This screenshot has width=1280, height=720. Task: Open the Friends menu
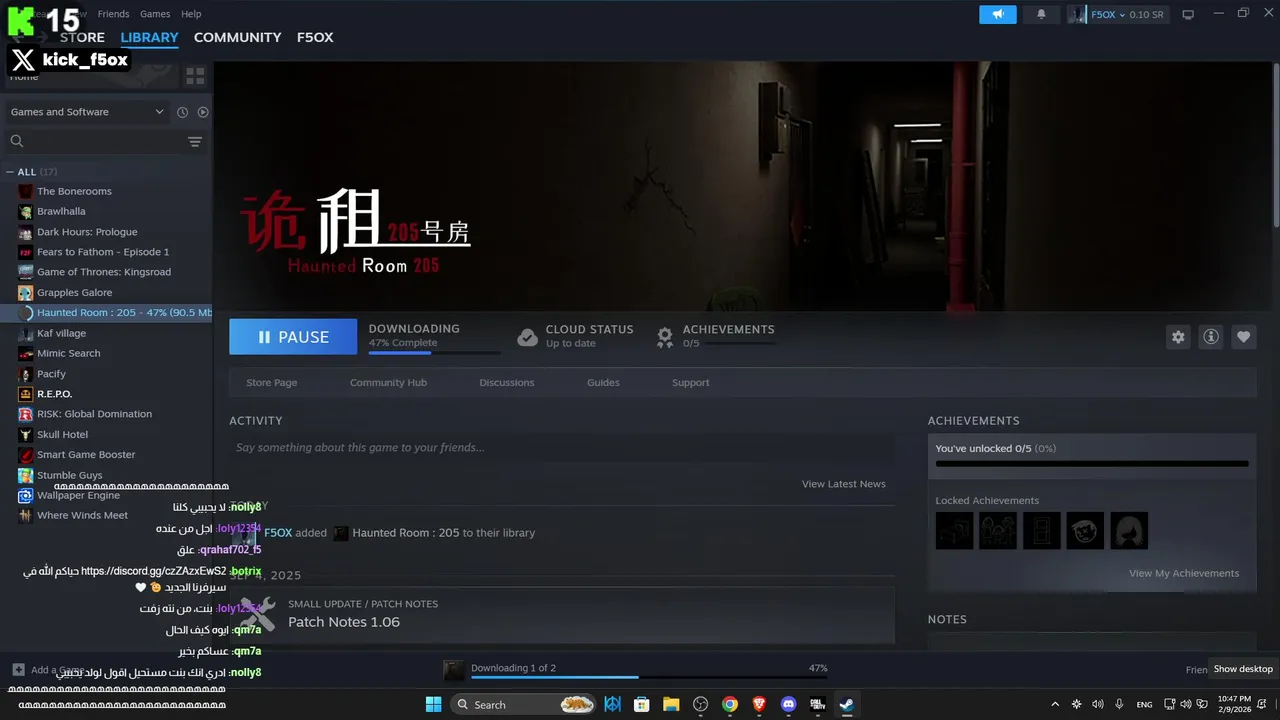[x=113, y=14]
